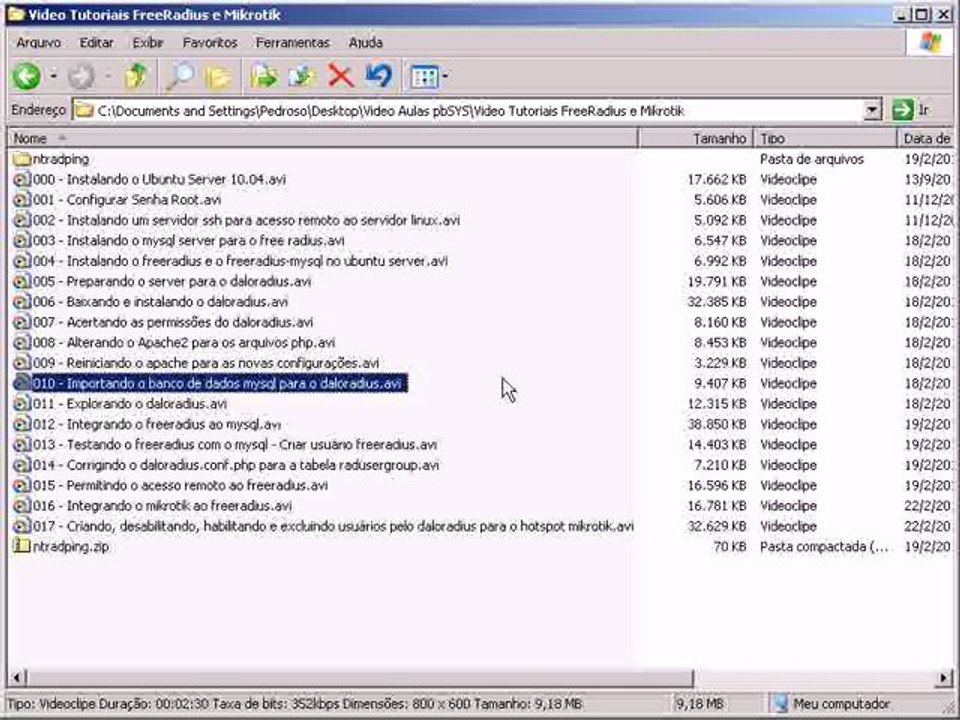Click horizontal scrollbar right arrow

pyautogui.click(x=944, y=678)
